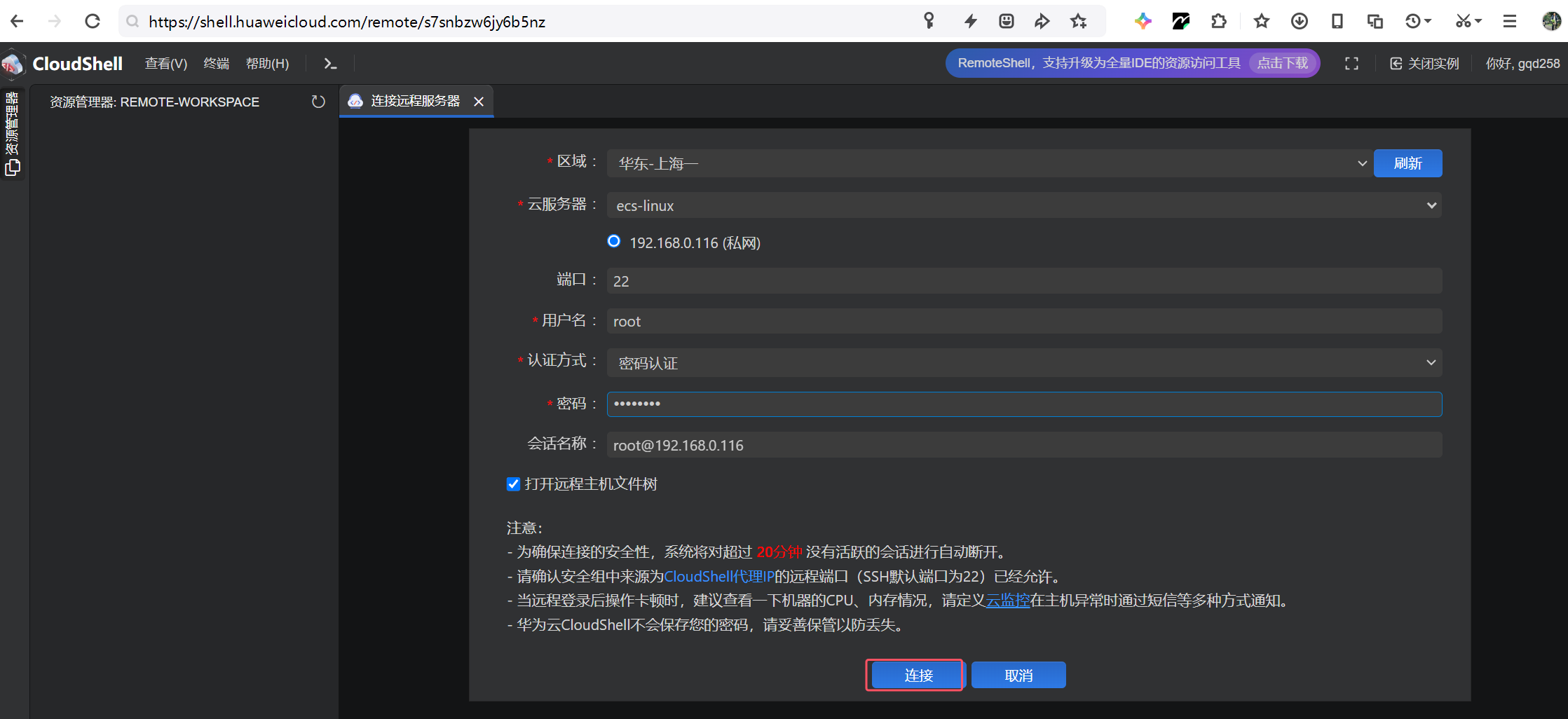Click the 密码 password field
This screenshot has height=719, width=1568.
(x=1024, y=404)
